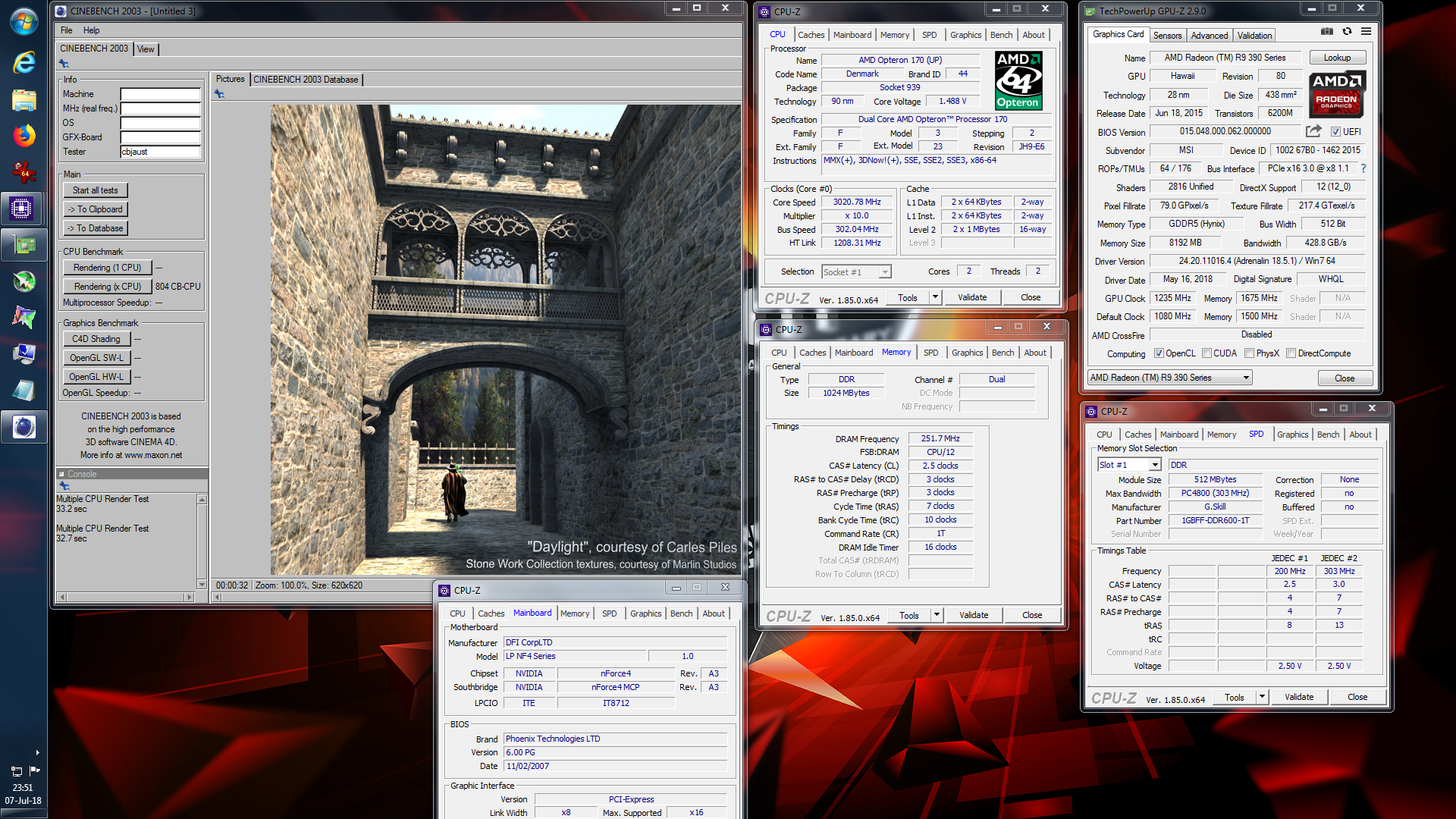
Task: Click the Machine input field
Action: pos(161,94)
